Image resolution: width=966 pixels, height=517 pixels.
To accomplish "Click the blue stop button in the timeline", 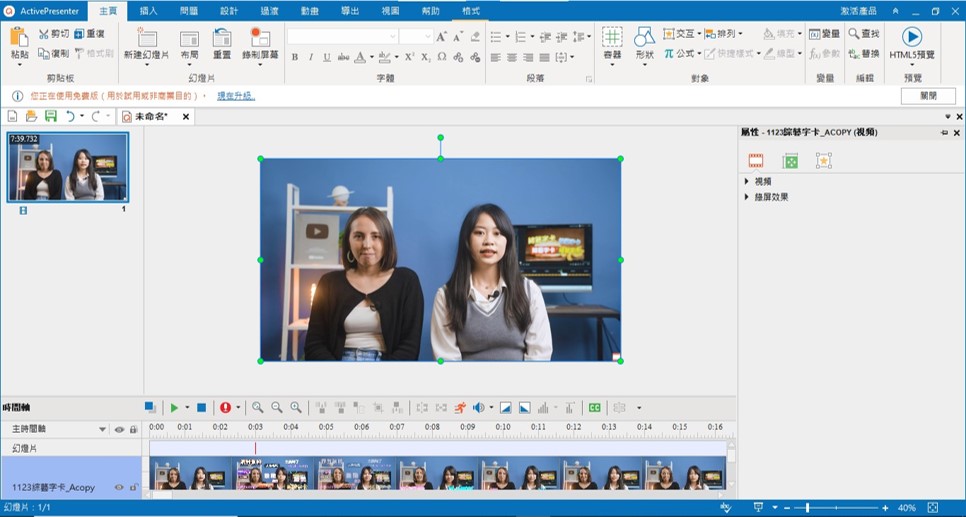I will [x=201, y=408].
